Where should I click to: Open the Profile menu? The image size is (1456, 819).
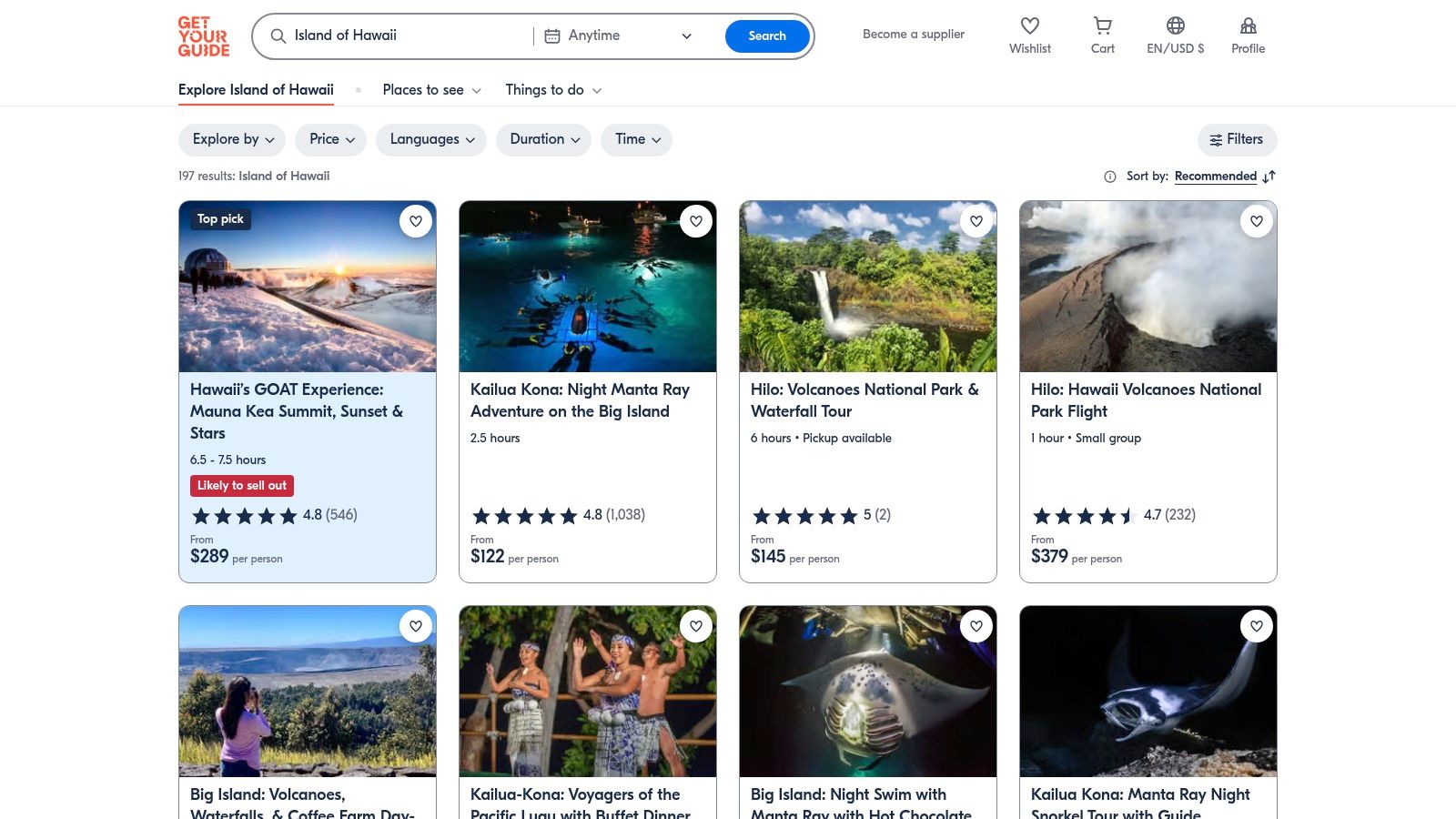pyautogui.click(x=1248, y=35)
